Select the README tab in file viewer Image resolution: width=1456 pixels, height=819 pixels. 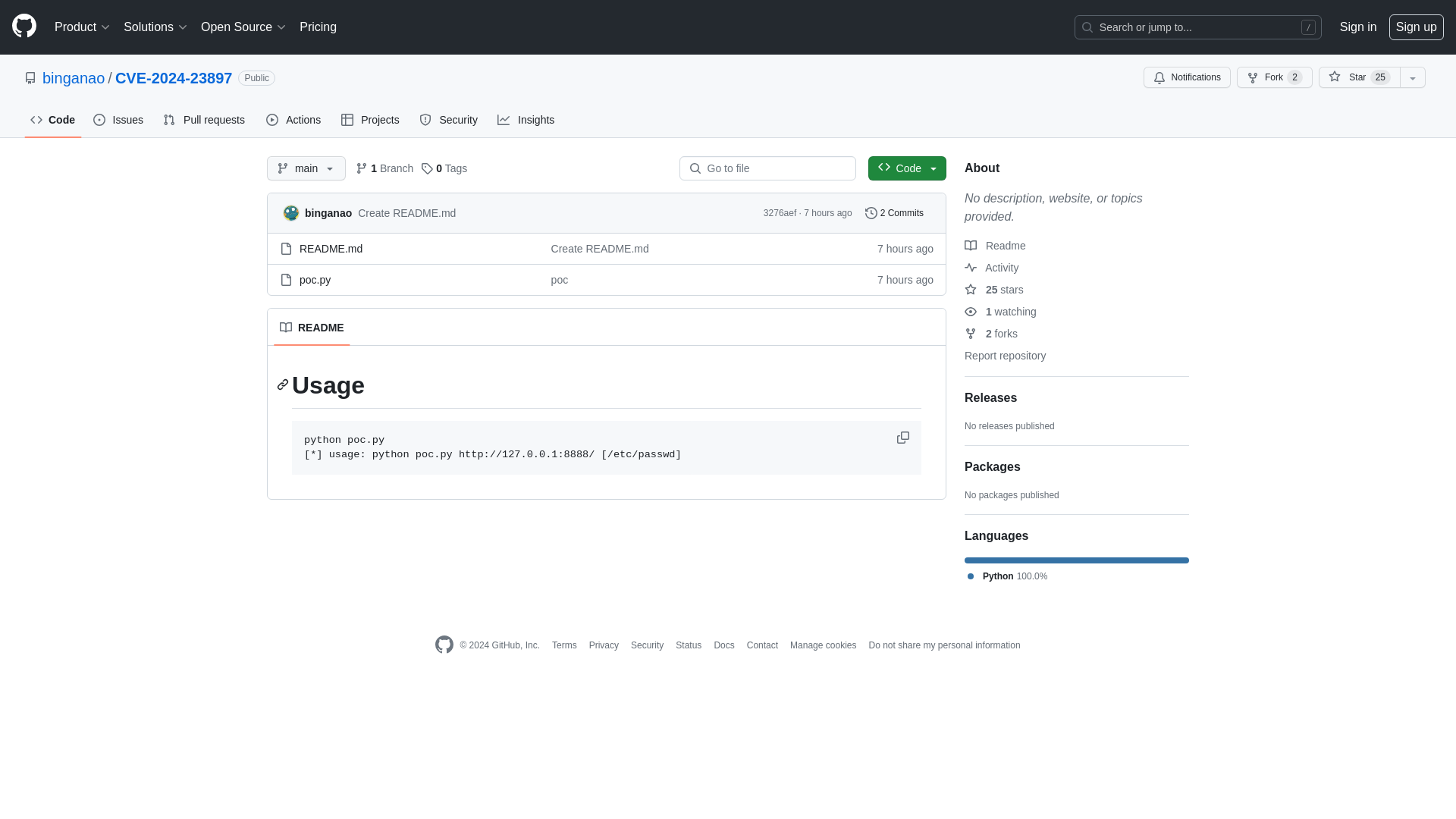(312, 328)
